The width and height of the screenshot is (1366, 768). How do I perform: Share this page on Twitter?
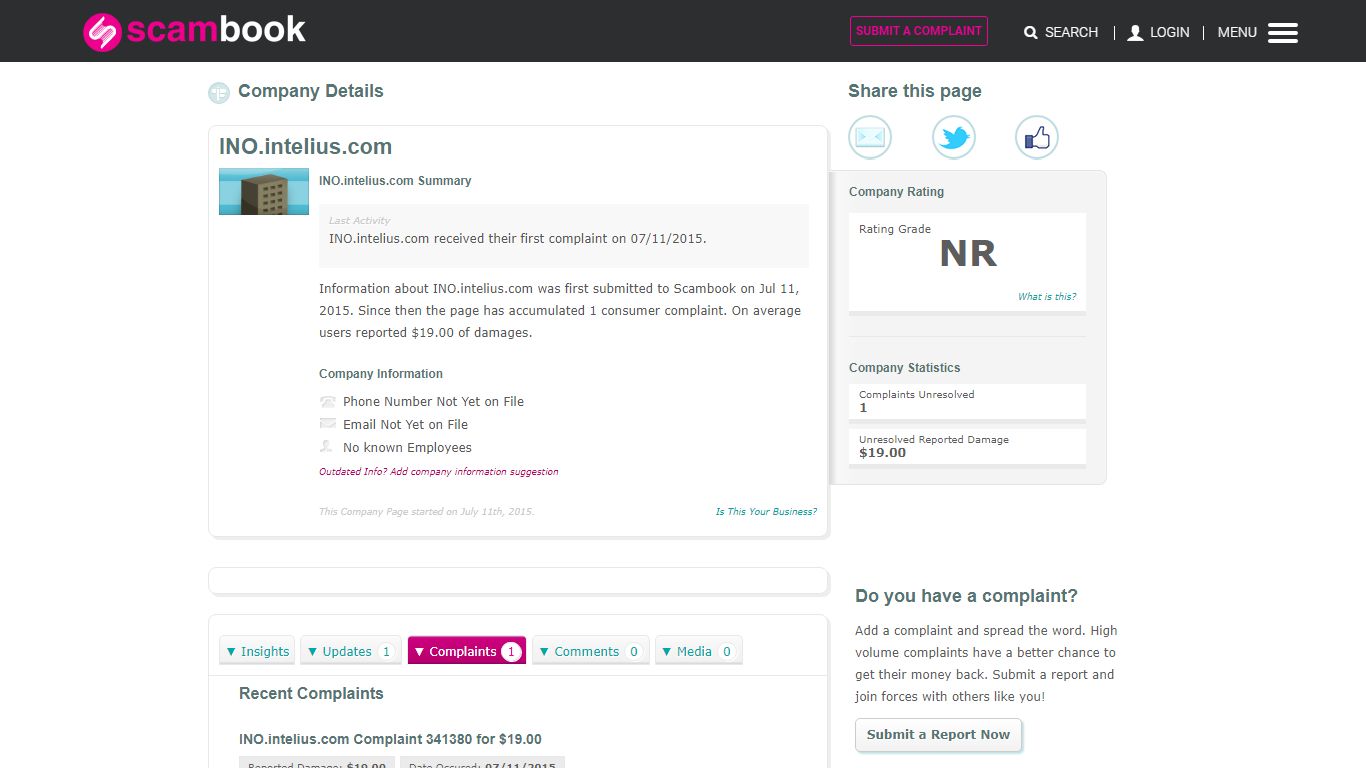[x=954, y=137]
